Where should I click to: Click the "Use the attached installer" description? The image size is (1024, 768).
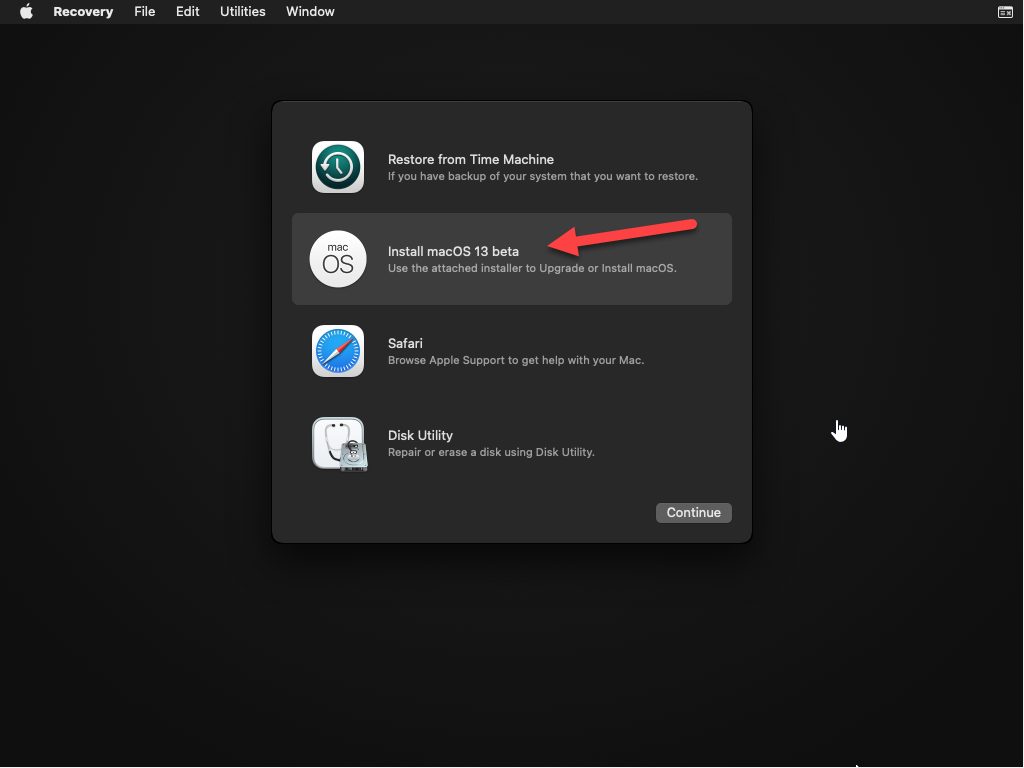coord(532,268)
